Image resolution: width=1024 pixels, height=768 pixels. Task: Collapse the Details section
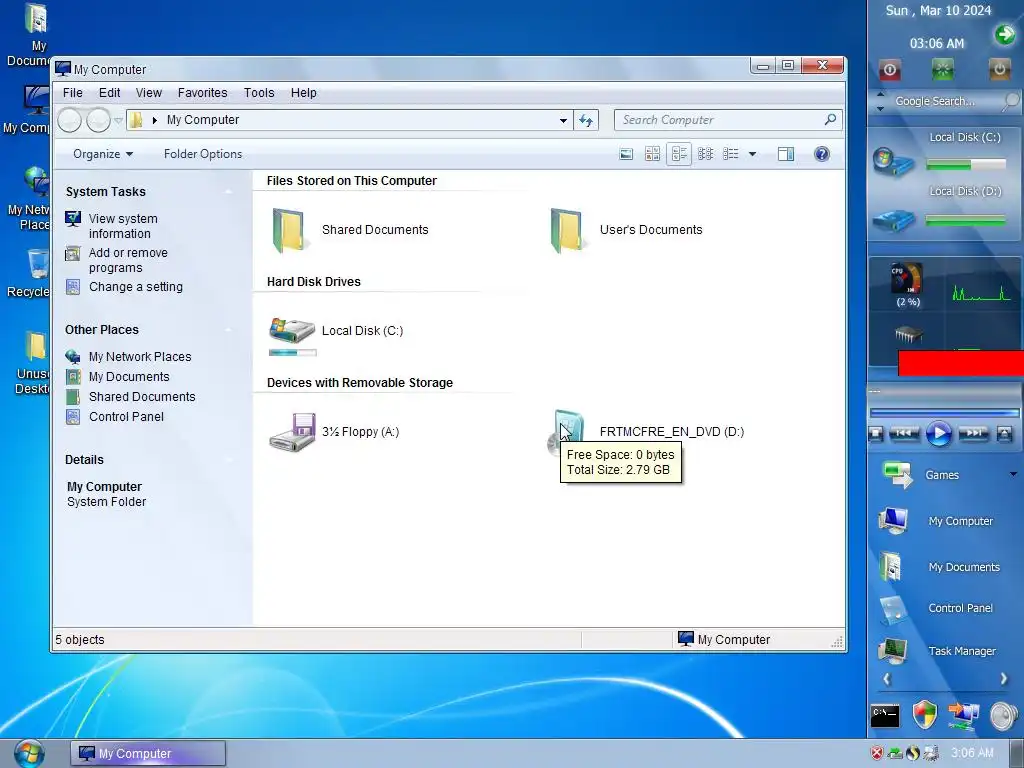229,460
